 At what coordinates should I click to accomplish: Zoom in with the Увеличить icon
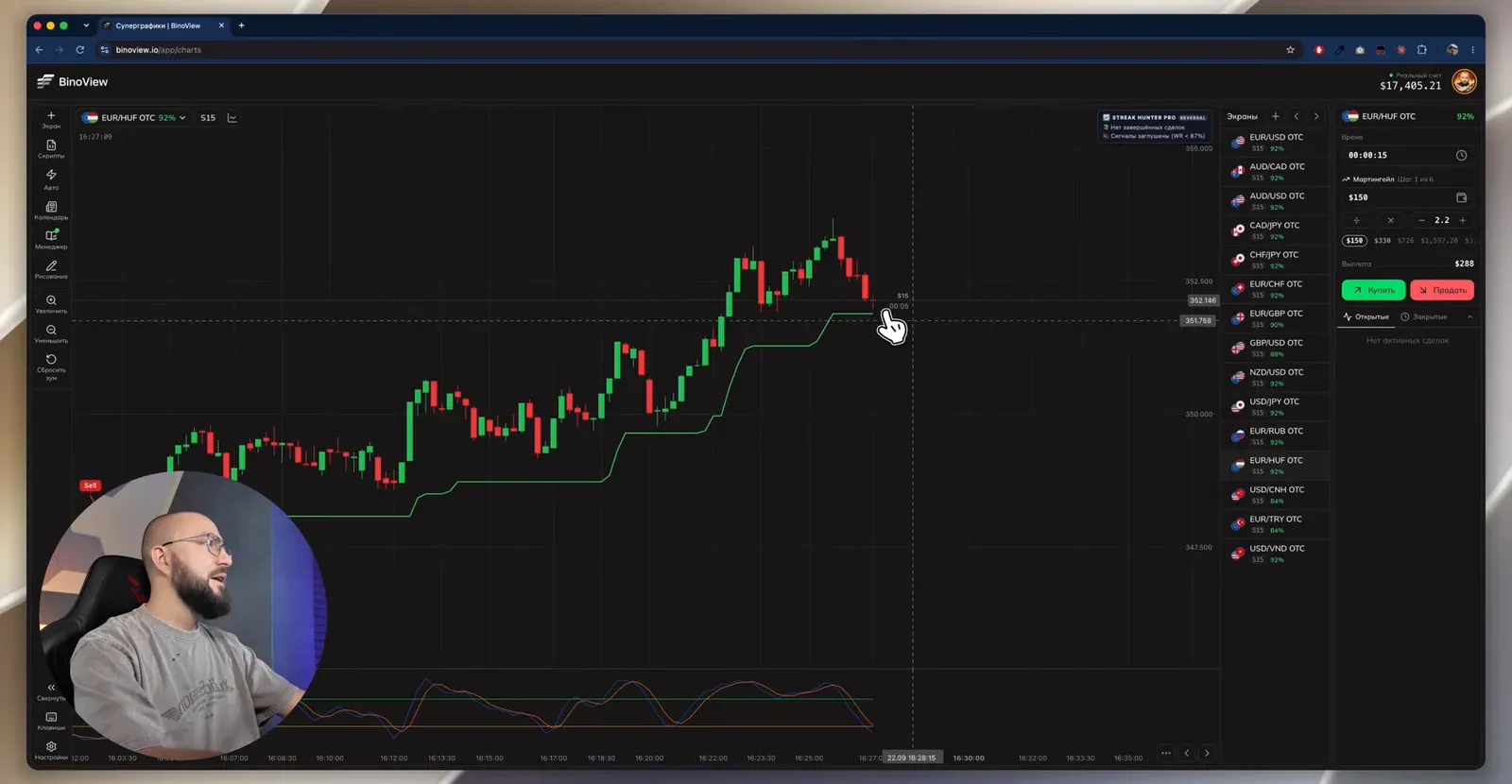pyautogui.click(x=51, y=303)
